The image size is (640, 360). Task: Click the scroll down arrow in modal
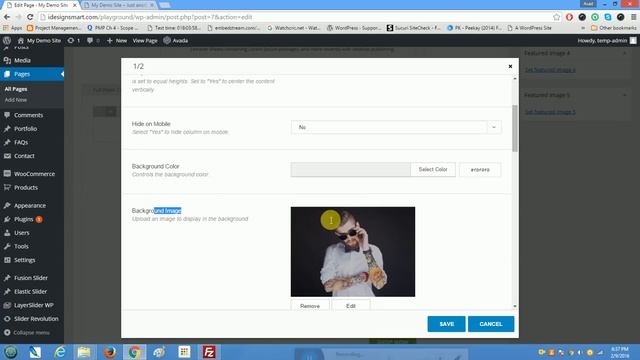tap(515, 306)
